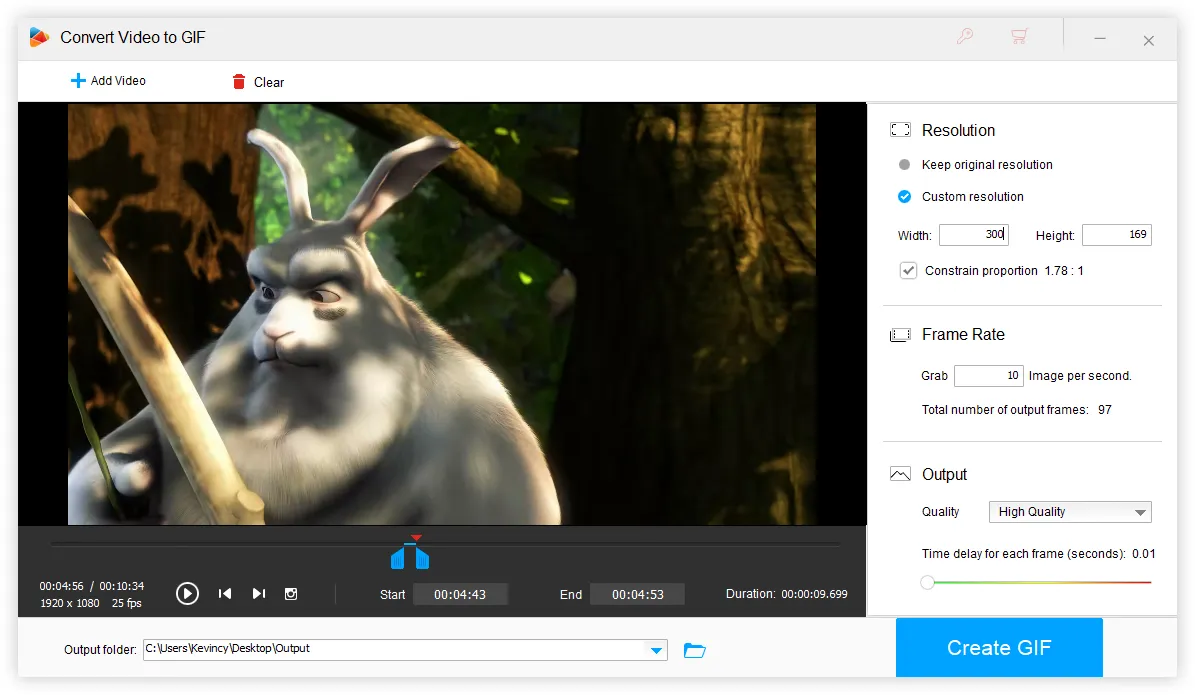
Task: Click the registration key icon
Action: 964,36
